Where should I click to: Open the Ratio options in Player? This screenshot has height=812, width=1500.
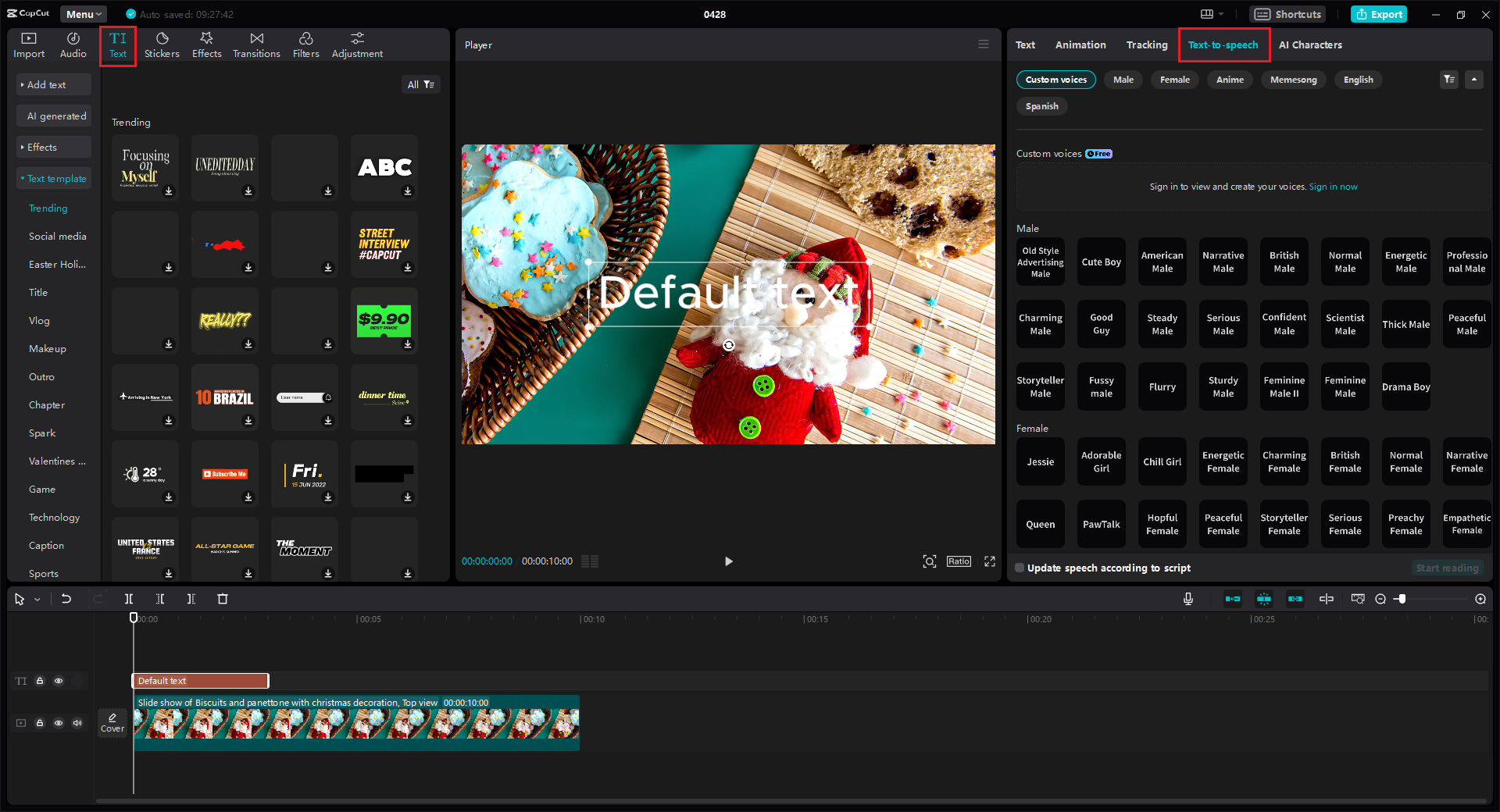959,561
